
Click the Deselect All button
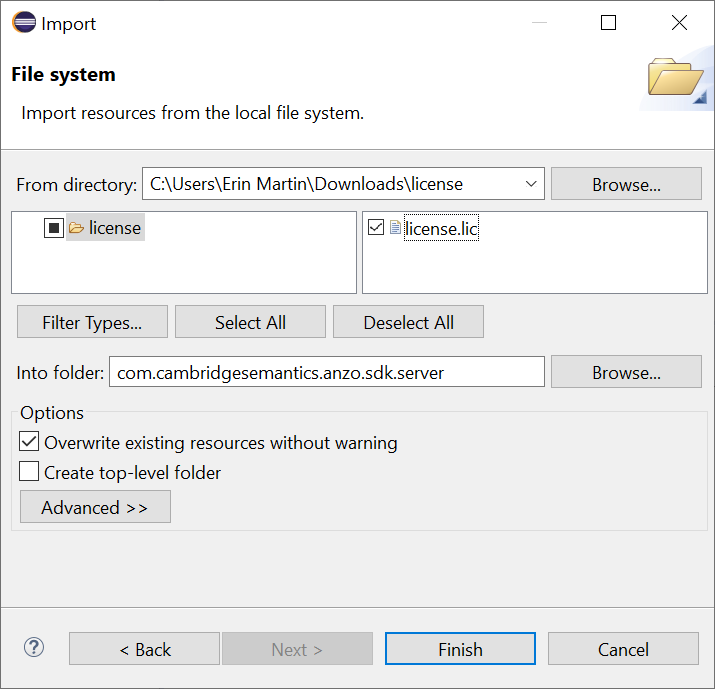click(x=408, y=322)
